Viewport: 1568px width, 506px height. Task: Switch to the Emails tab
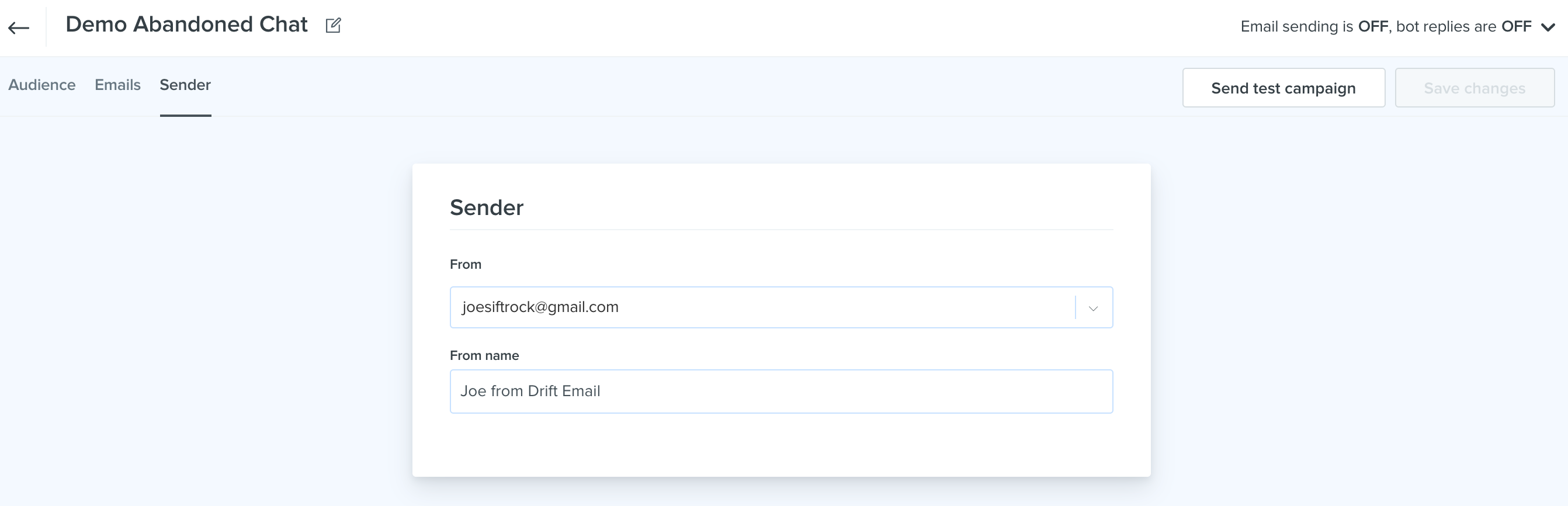(117, 85)
